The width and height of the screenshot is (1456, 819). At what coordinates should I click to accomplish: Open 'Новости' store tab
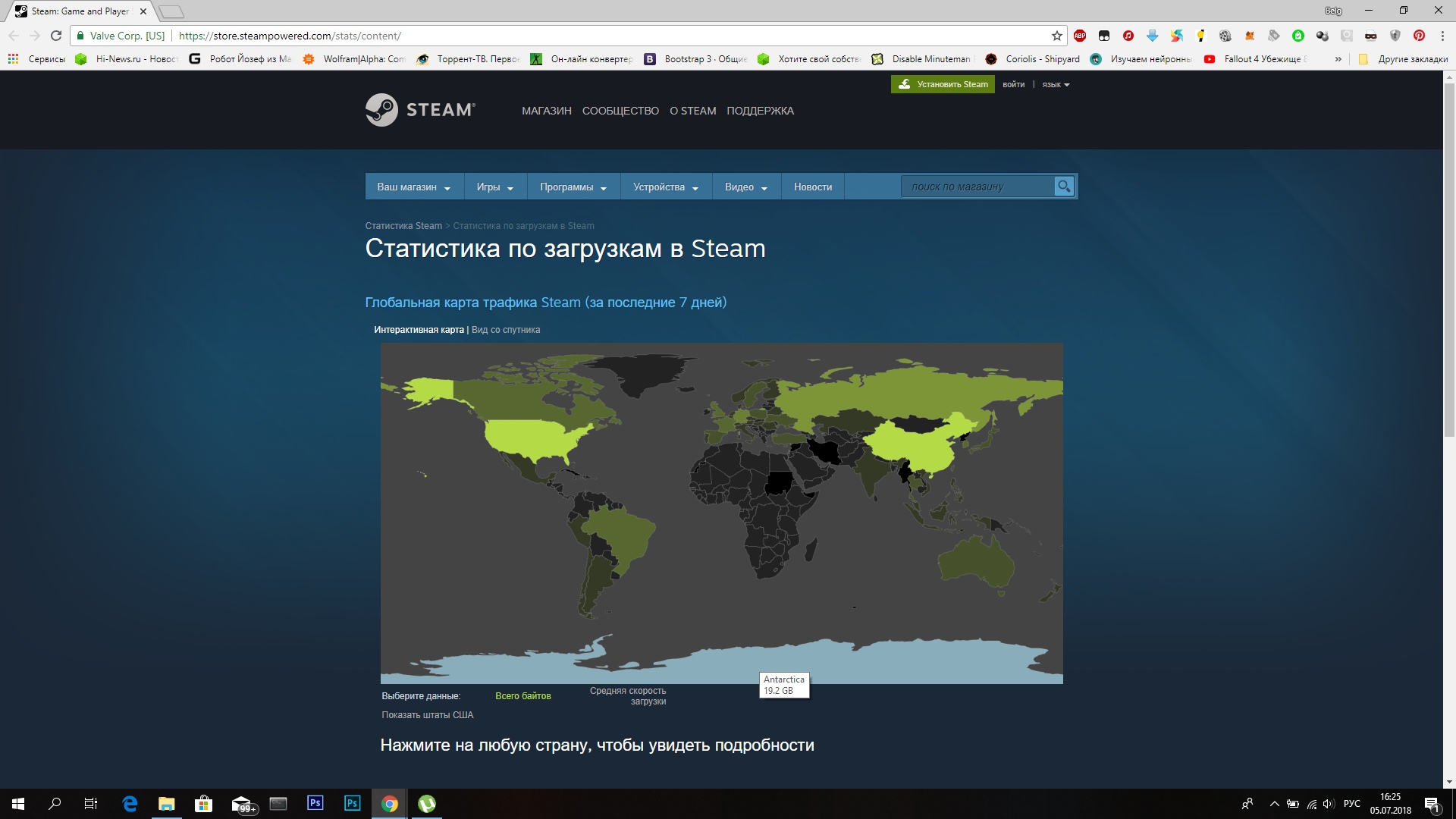click(813, 187)
